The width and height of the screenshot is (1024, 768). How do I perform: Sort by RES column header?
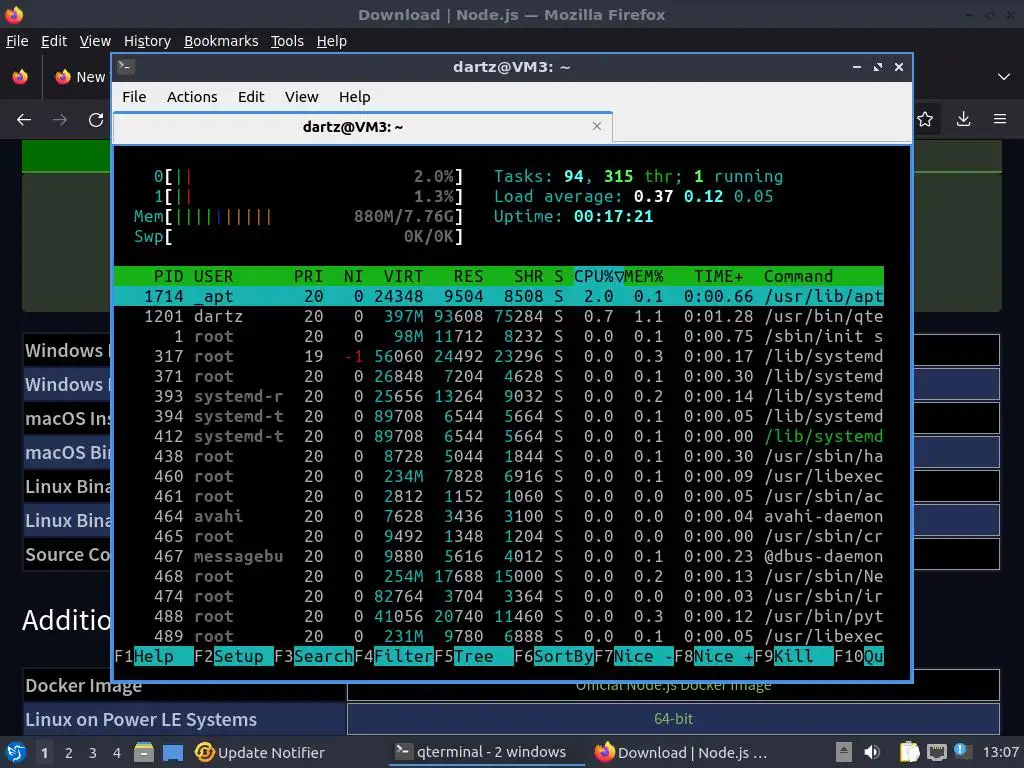click(468, 276)
